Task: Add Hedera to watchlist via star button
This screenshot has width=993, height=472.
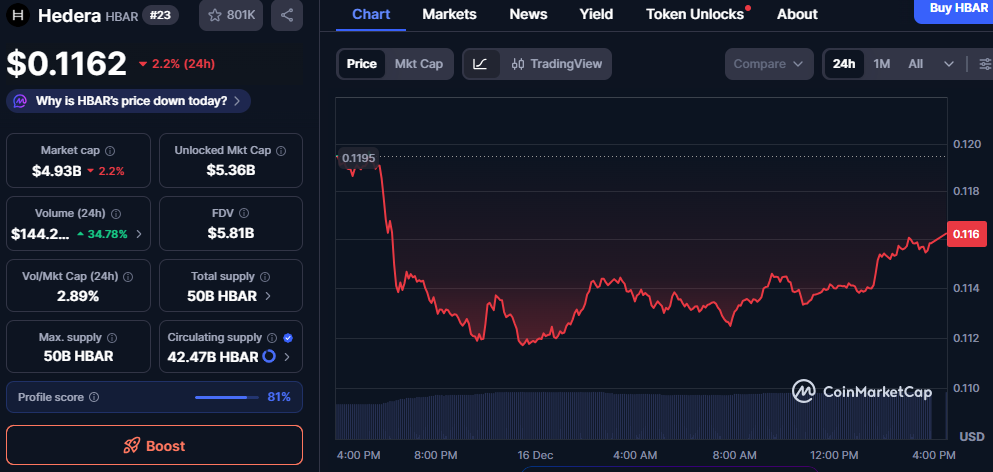Action: pyautogui.click(x=226, y=15)
